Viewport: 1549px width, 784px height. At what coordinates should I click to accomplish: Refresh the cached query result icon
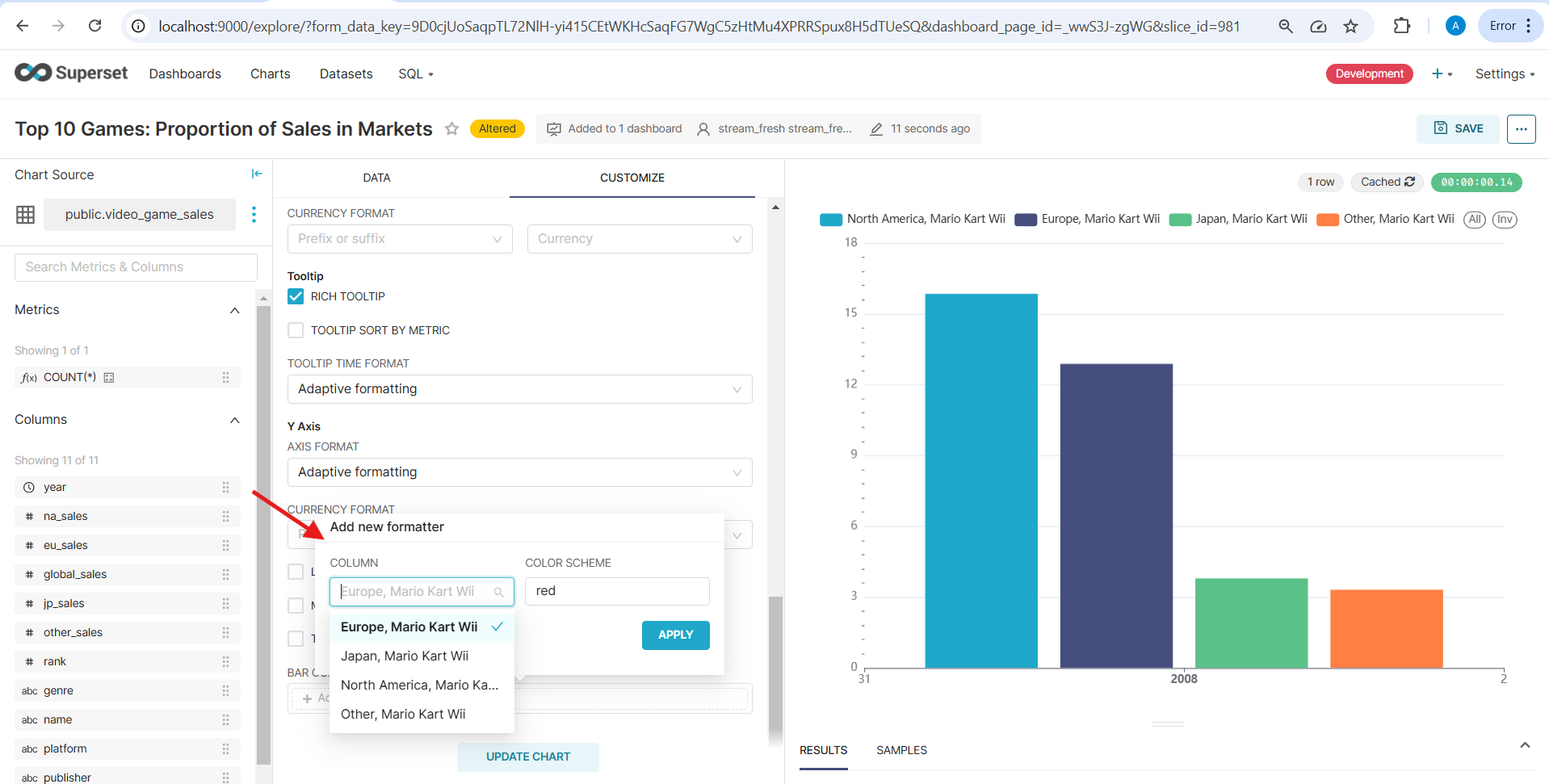coord(1409,182)
